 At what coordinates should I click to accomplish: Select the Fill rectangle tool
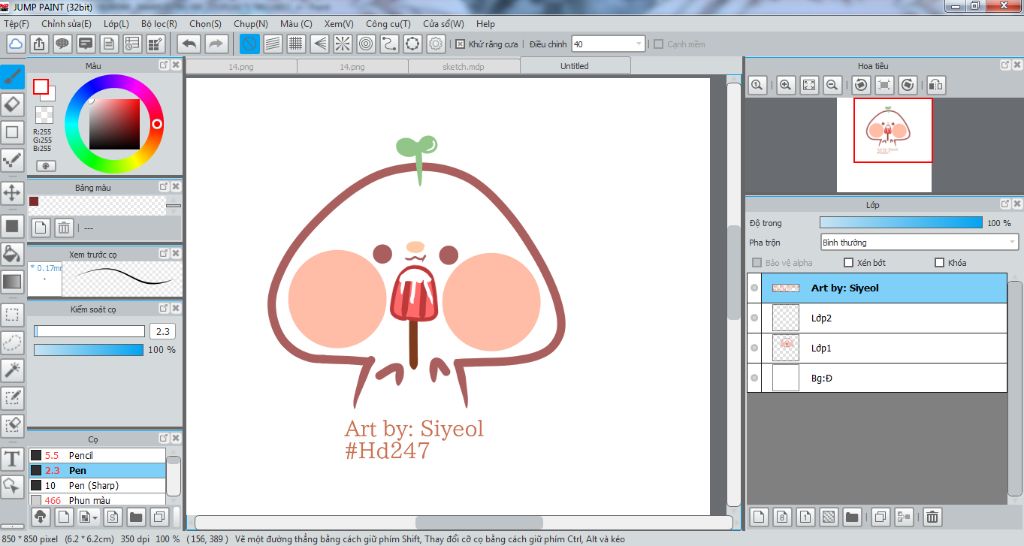(12, 227)
